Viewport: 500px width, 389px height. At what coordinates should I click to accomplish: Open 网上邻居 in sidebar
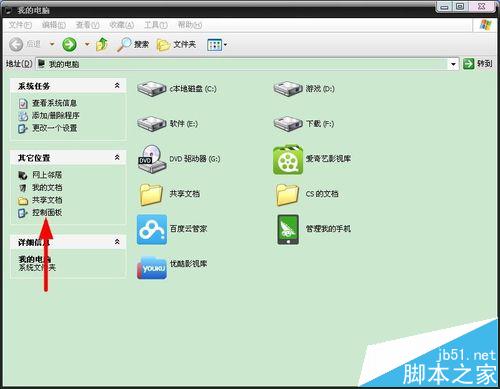(x=47, y=175)
